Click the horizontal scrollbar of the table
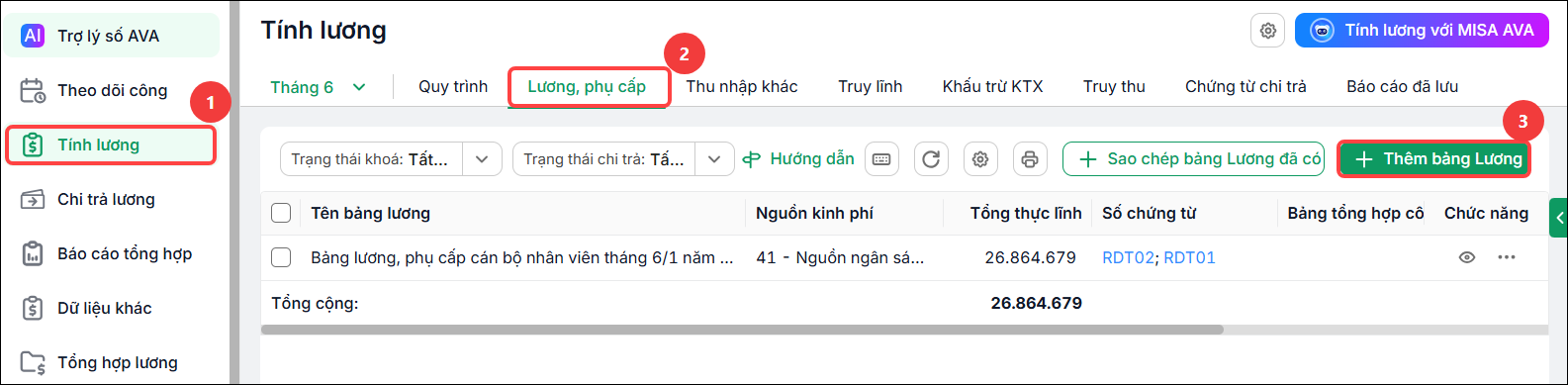 742,330
